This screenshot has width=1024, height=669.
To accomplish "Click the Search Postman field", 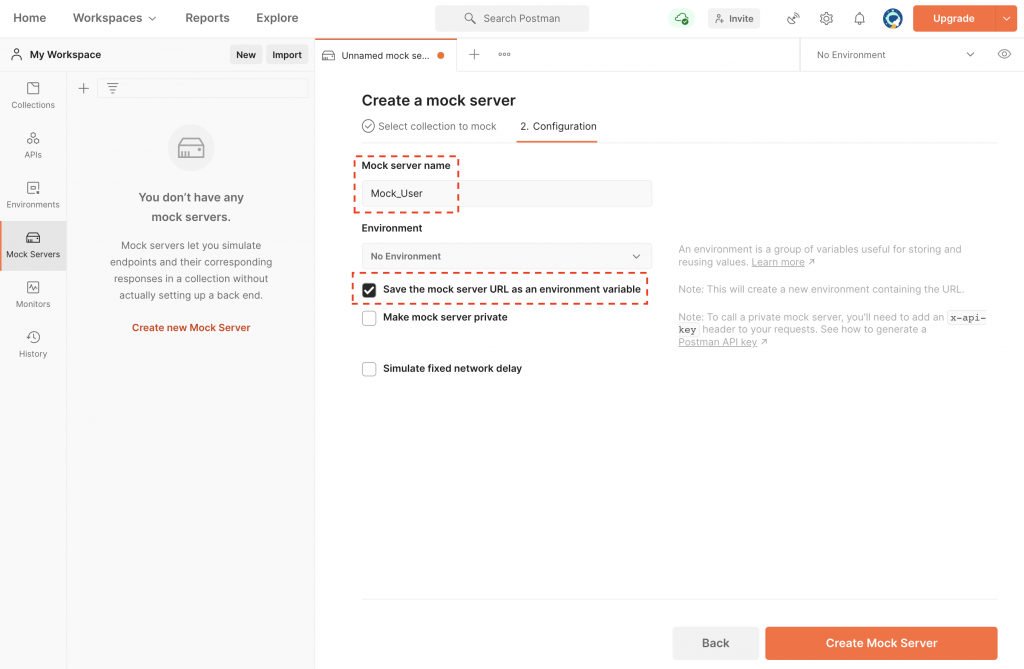I will pyautogui.click(x=512, y=18).
